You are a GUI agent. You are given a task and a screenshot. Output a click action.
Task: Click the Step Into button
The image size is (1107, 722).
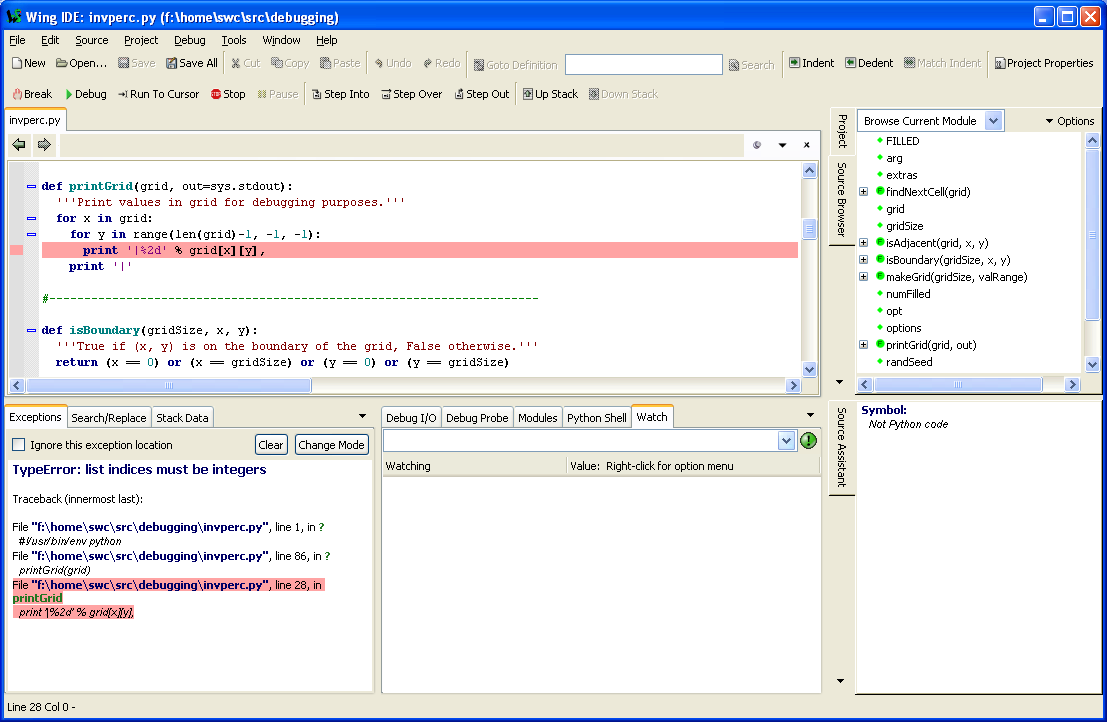coord(340,94)
